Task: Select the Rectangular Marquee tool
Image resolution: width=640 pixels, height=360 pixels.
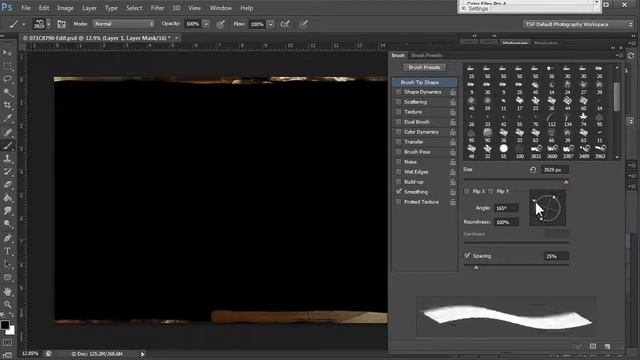Action: [x=7, y=66]
